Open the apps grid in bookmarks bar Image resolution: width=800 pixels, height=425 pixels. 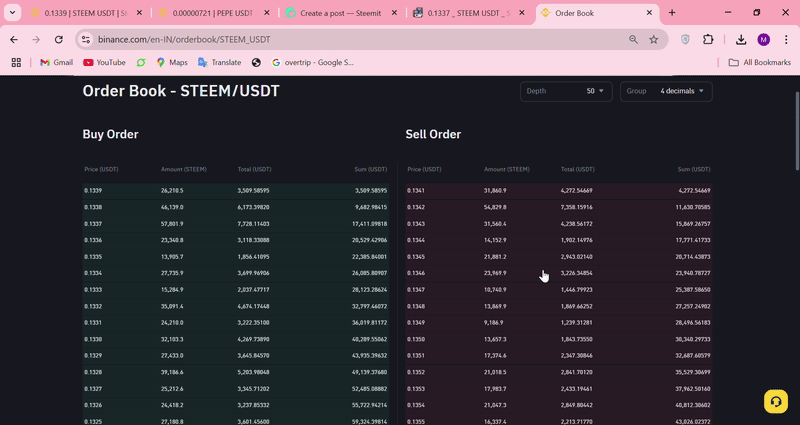pos(16,62)
